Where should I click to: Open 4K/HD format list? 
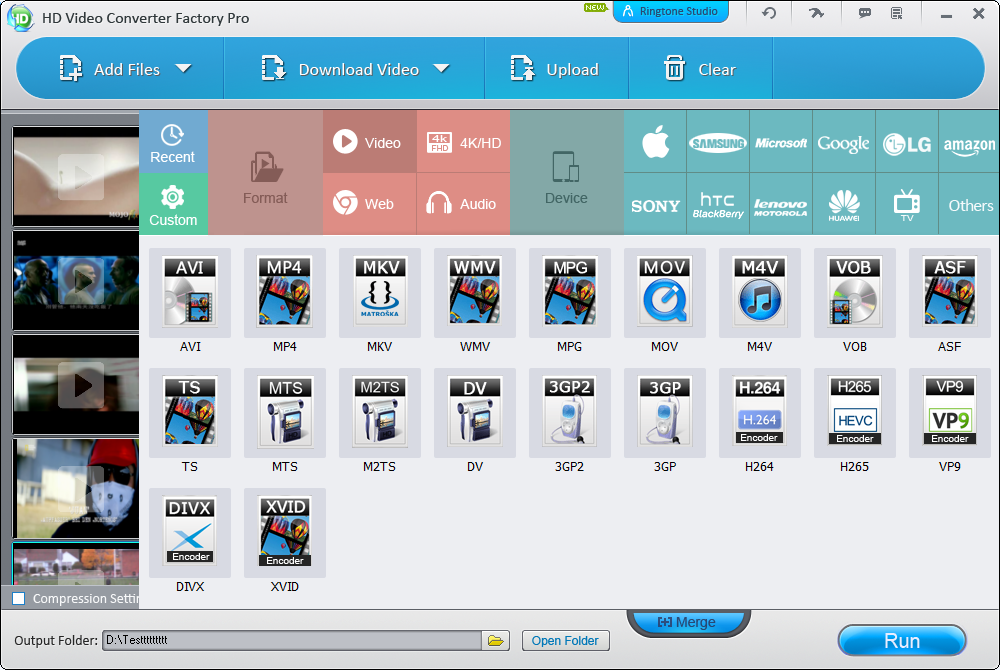[464, 142]
